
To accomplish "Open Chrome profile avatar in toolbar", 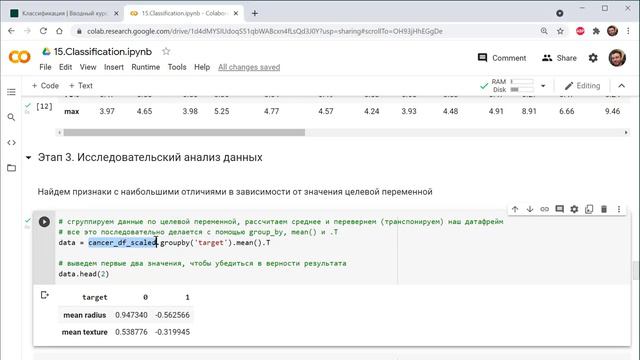I will pos(612,31).
